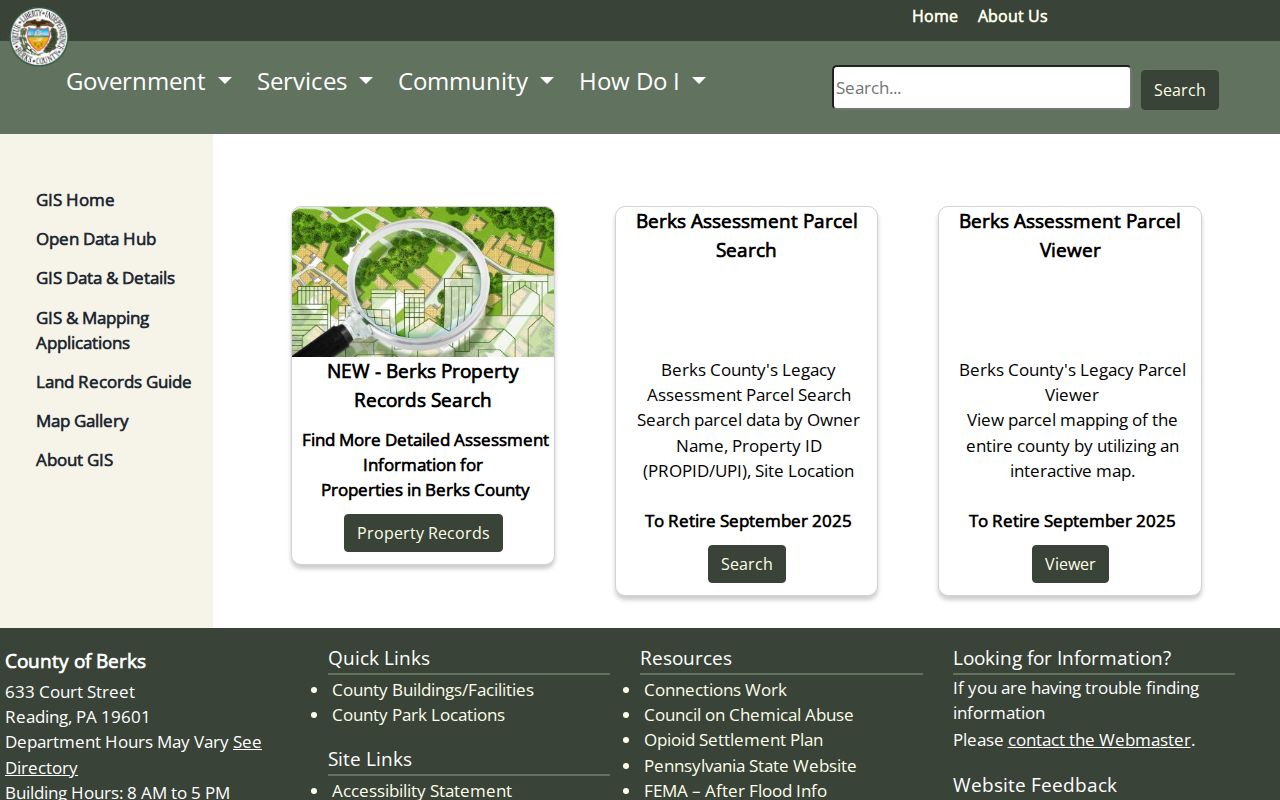The width and height of the screenshot is (1280, 800).
Task: Select GIS Data & Details sidebar link
Action: point(105,278)
